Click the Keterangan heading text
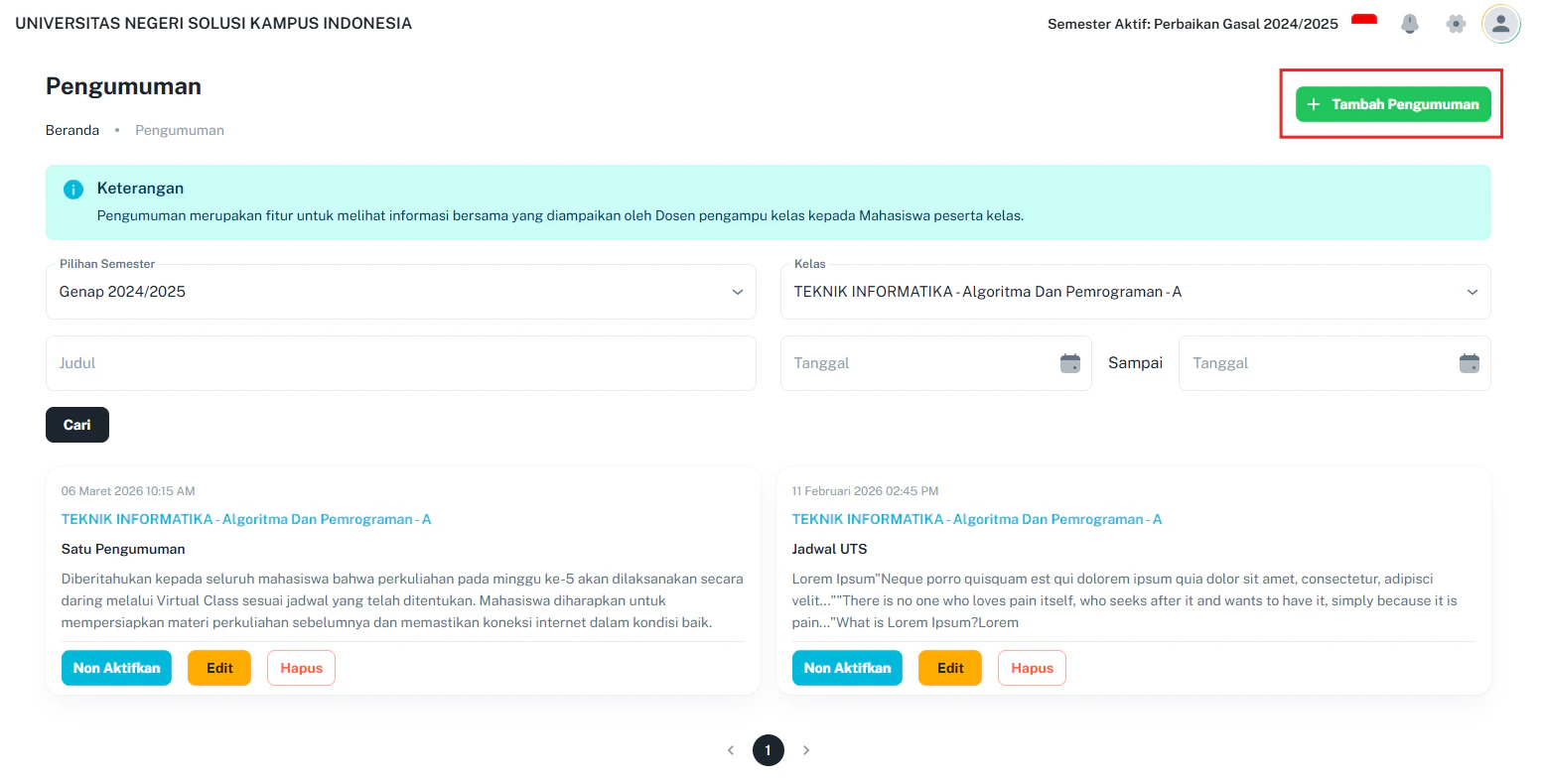The image size is (1544, 784). coord(140,189)
